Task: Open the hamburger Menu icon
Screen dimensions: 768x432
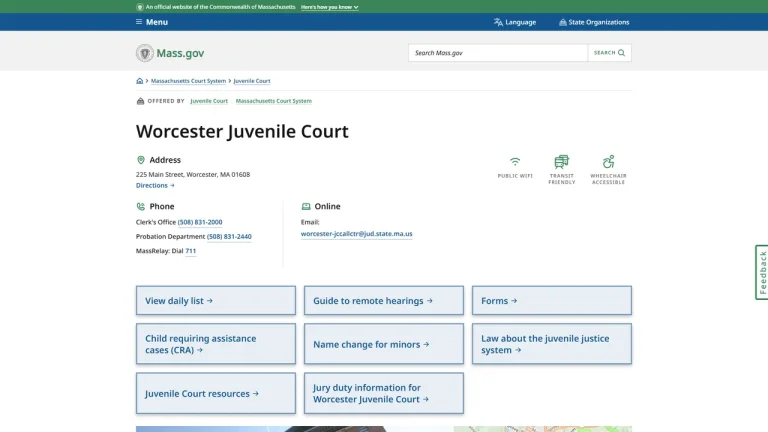Action: tap(139, 22)
